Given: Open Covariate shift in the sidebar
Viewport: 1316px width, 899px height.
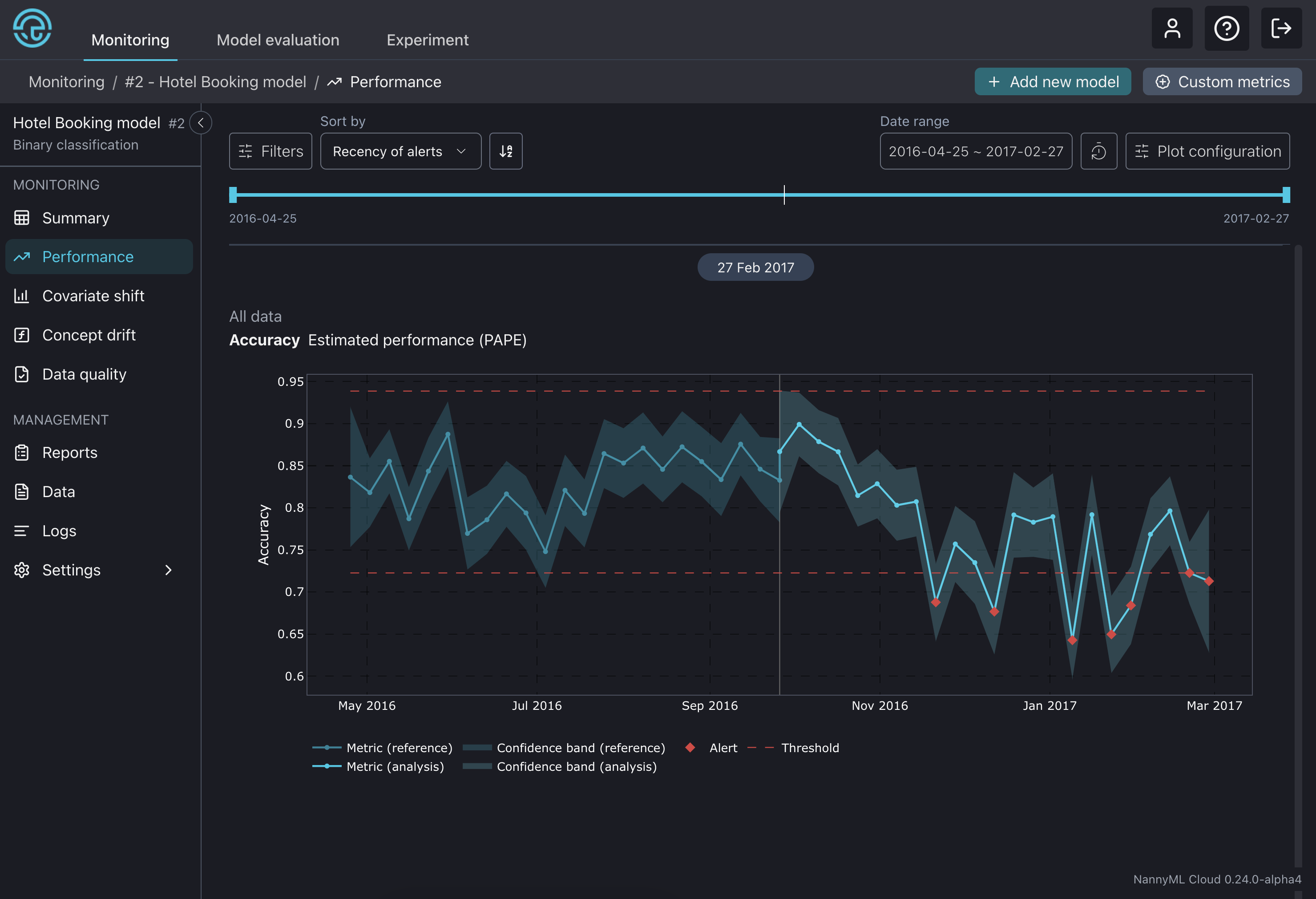Looking at the screenshot, I should pos(93,296).
